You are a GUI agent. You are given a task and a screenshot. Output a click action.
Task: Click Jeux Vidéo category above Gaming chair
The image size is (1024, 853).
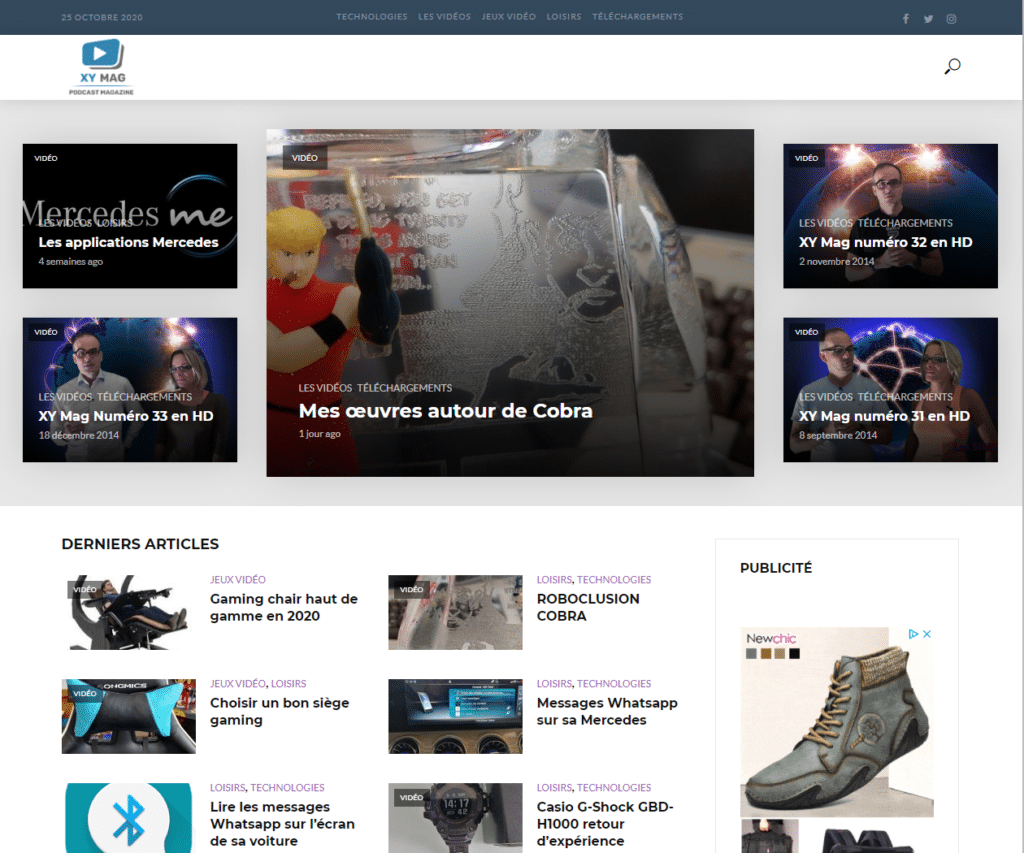click(x=238, y=579)
